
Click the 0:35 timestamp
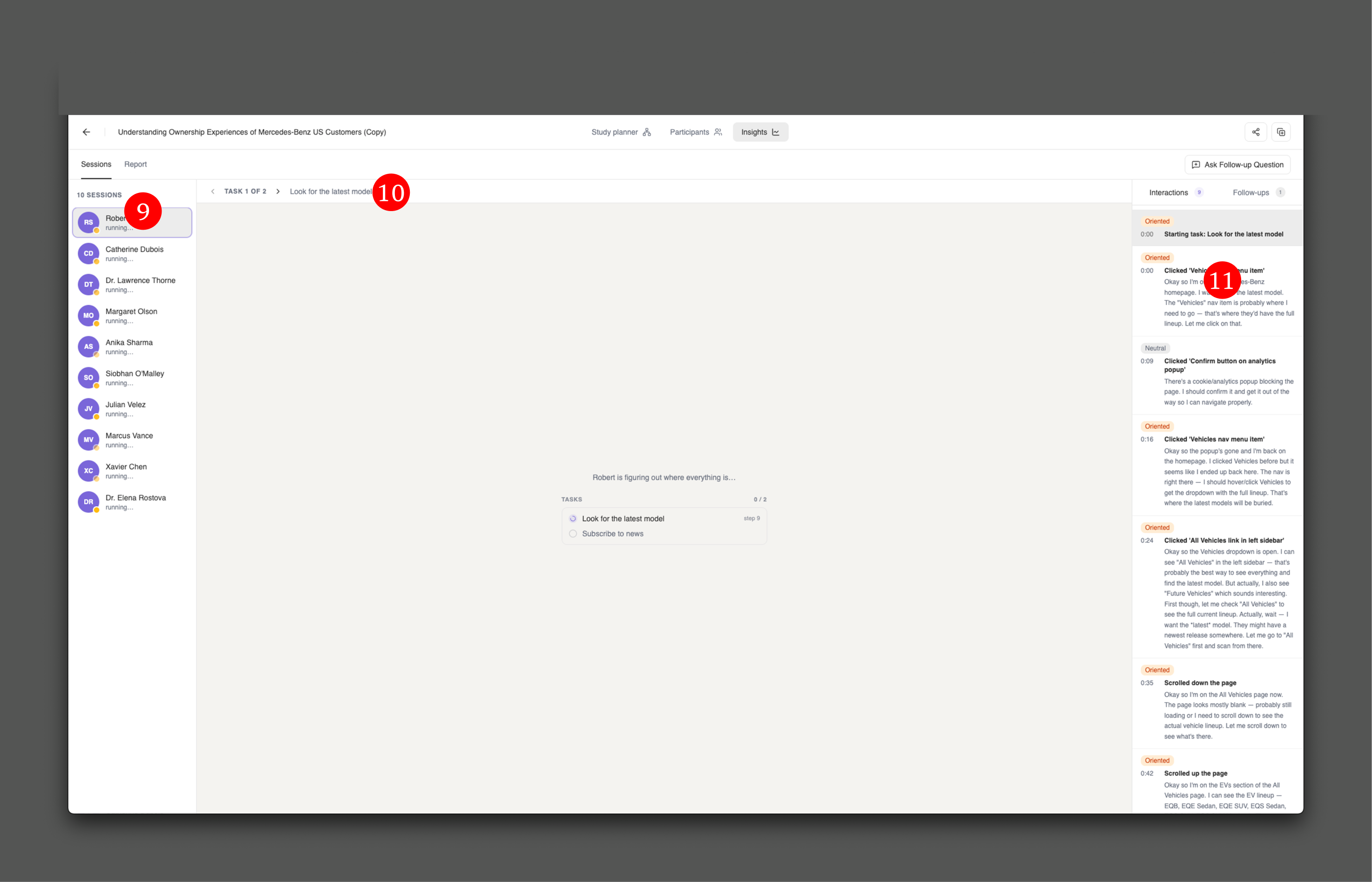pos(1147,683)
